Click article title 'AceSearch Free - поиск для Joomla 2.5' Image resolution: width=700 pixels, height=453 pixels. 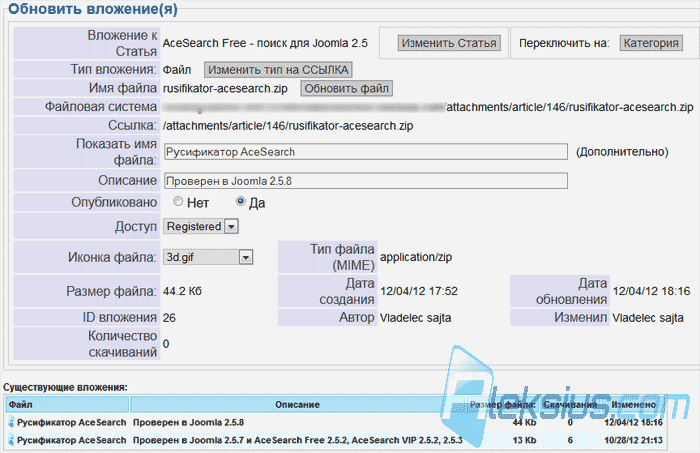[265, 43]
